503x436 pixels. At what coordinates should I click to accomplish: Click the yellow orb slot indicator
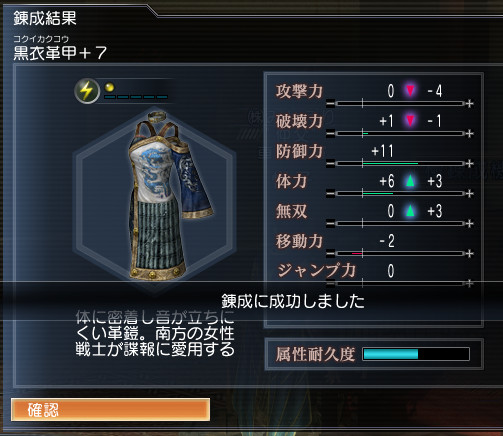110,87
